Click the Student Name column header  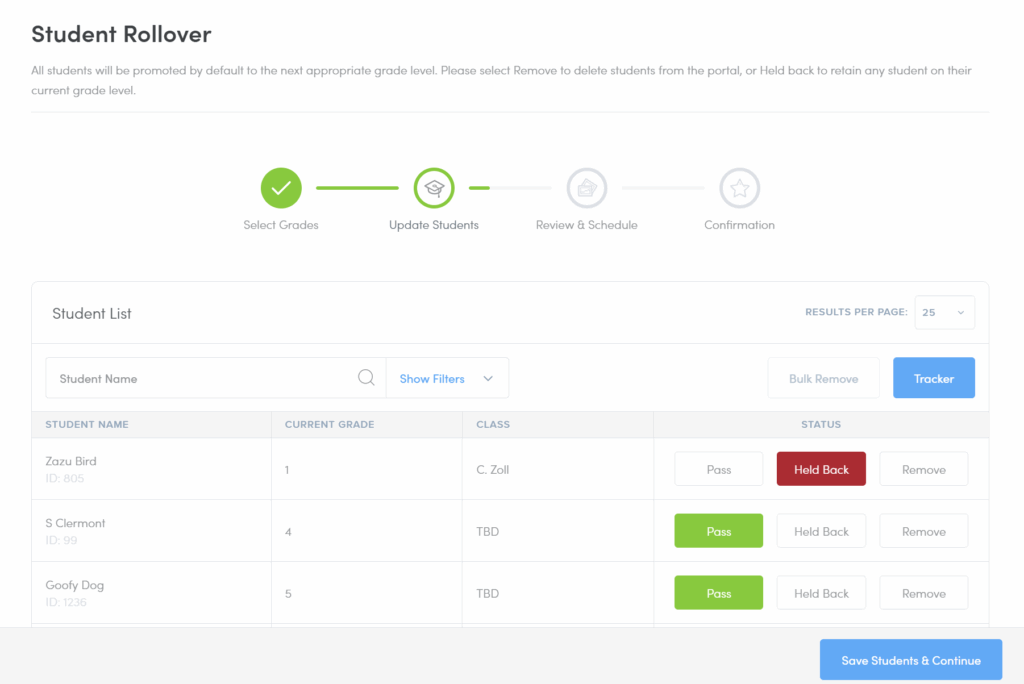click(87, 424)
